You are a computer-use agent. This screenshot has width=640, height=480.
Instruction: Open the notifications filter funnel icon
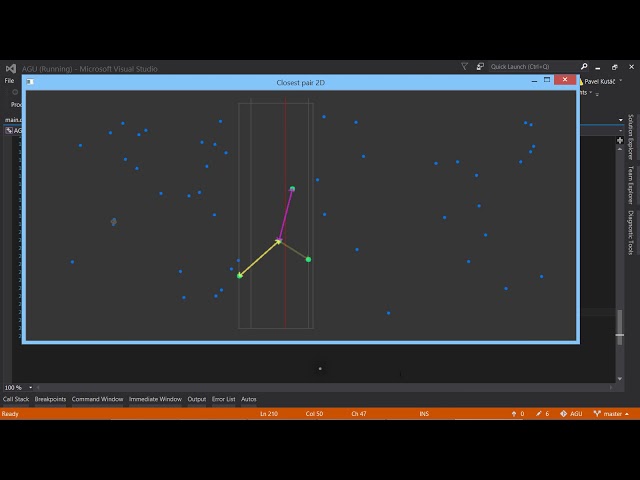[464, 66]
